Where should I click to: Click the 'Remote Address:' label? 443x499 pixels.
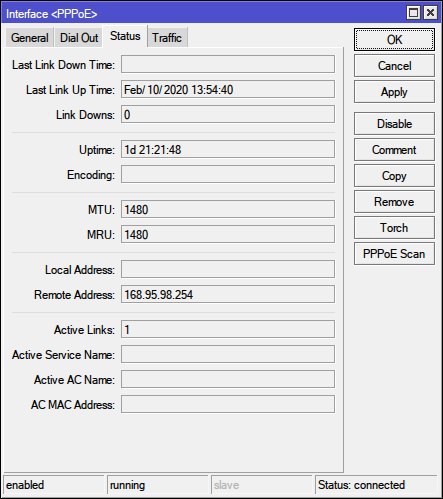74,295
